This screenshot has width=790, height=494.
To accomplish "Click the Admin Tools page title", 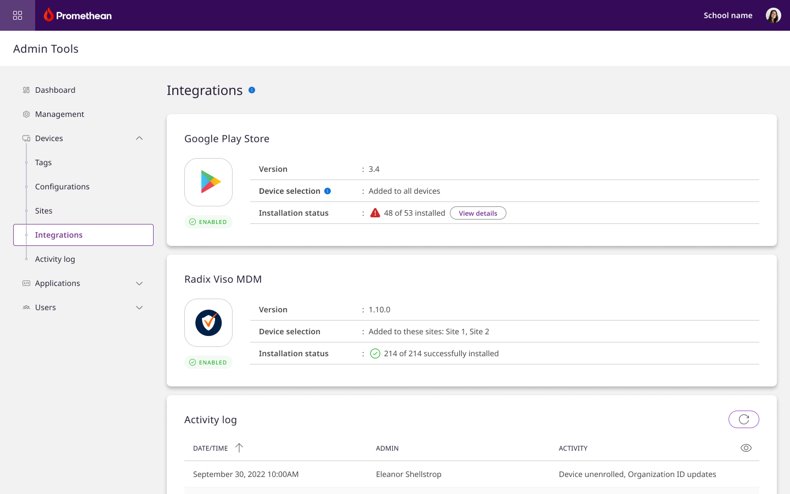I will 46,49.
